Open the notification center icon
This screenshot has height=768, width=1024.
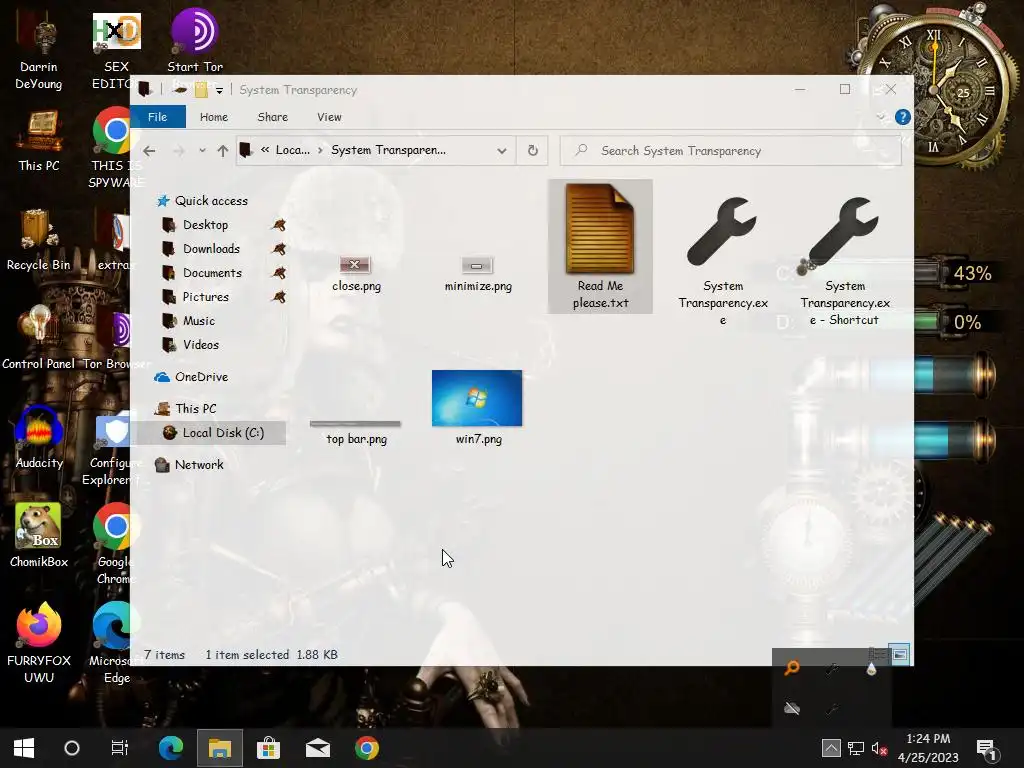pyautogui.click(x=986, y=749)
